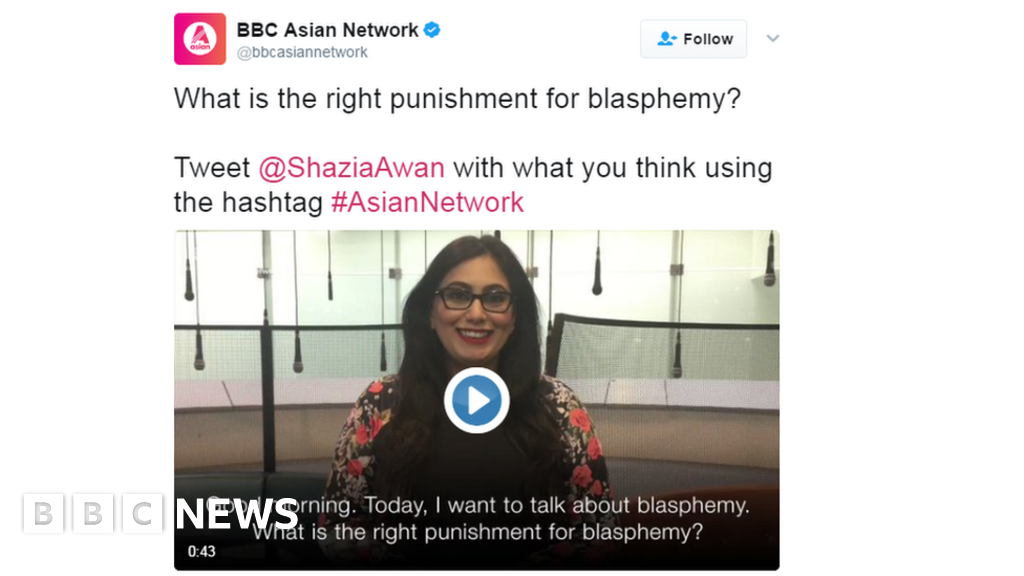
Task: Click the 'Tweet' instruction line text
Action: 473,185
